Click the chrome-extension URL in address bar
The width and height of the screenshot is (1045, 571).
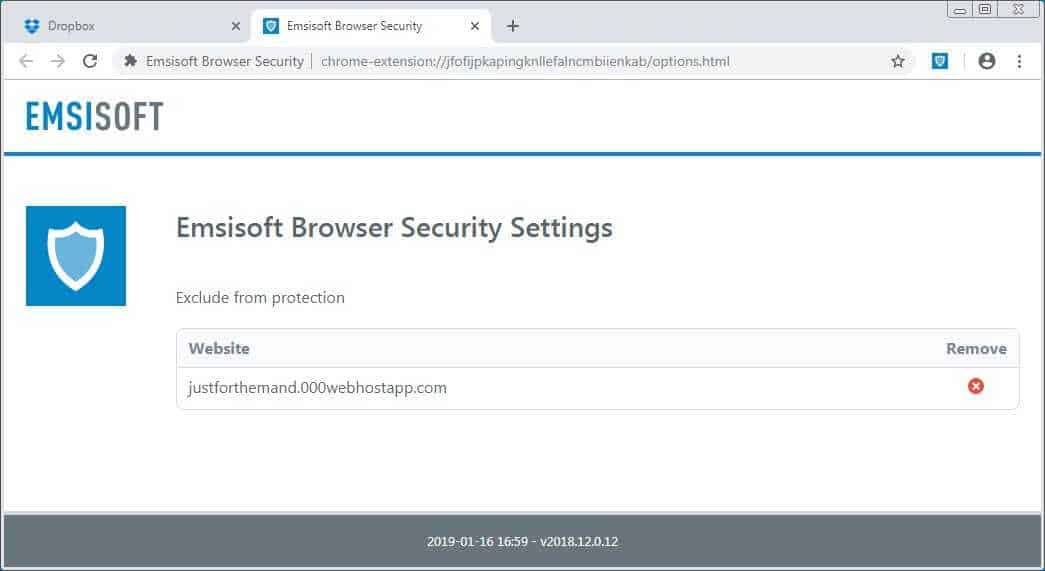525,61
